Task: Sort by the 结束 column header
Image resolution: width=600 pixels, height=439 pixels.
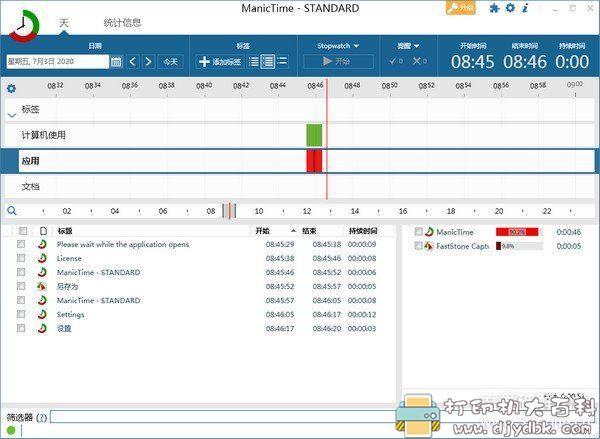Action: coord(309,231)
